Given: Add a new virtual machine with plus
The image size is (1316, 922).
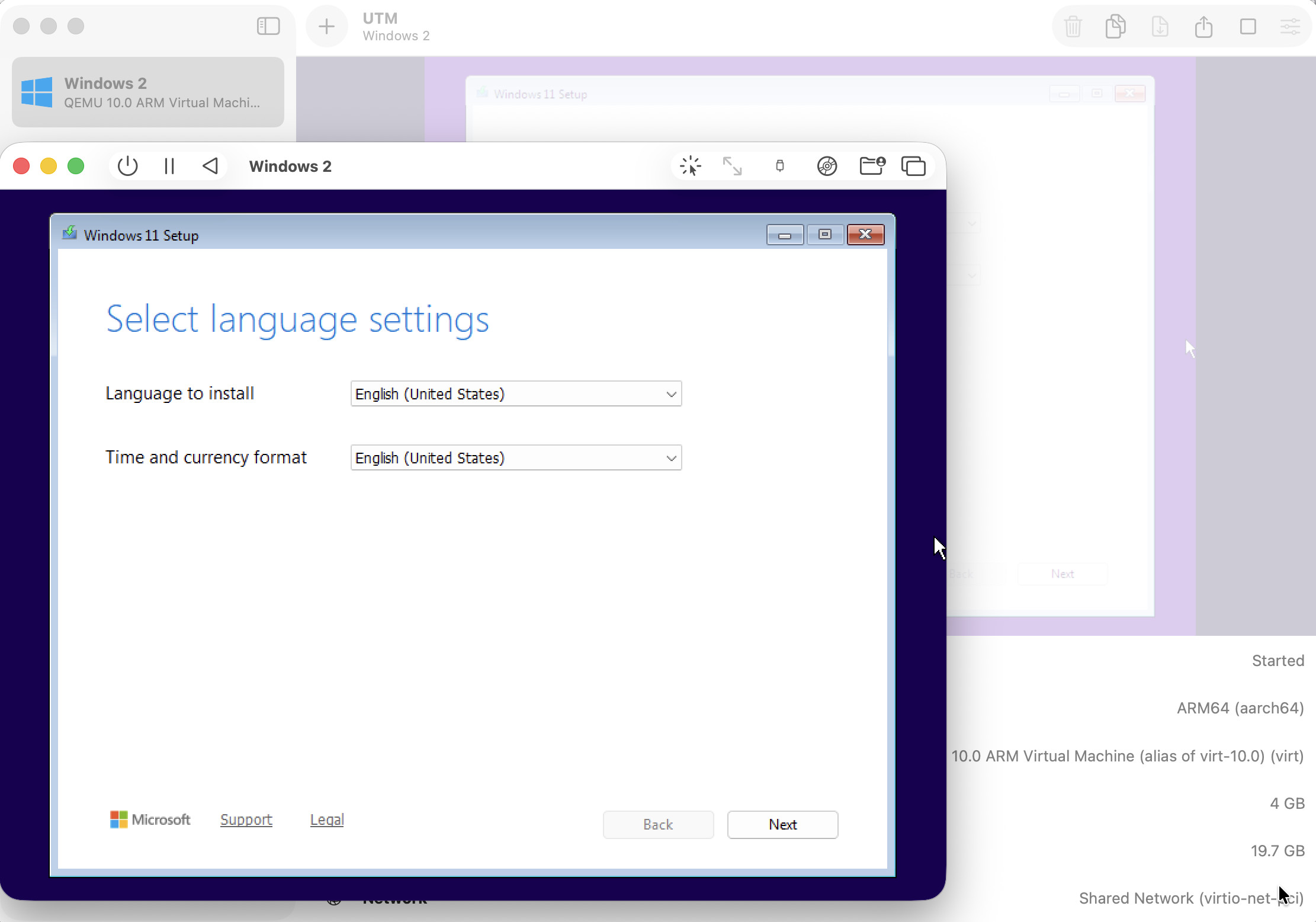Looking at the screenshot, I should (x=326, y=26).
